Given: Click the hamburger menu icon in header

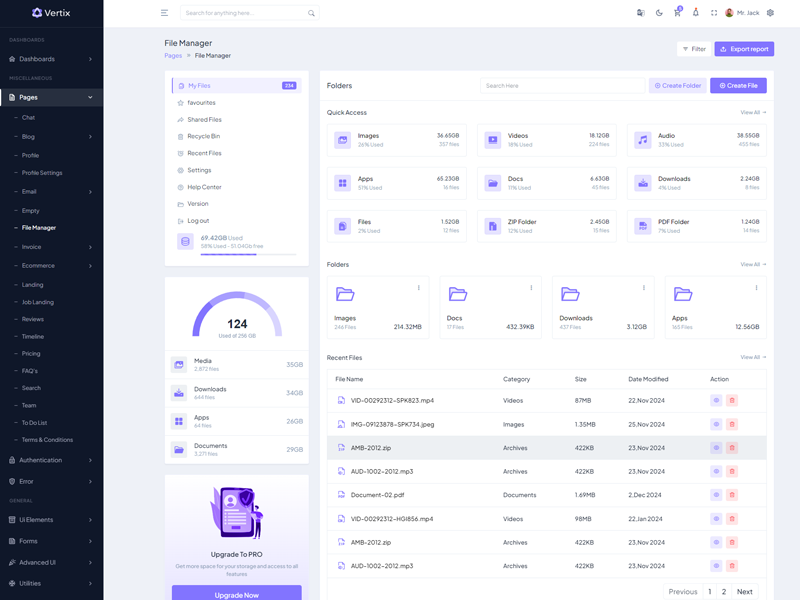Looking at the screenshot, I should (164, 13).
